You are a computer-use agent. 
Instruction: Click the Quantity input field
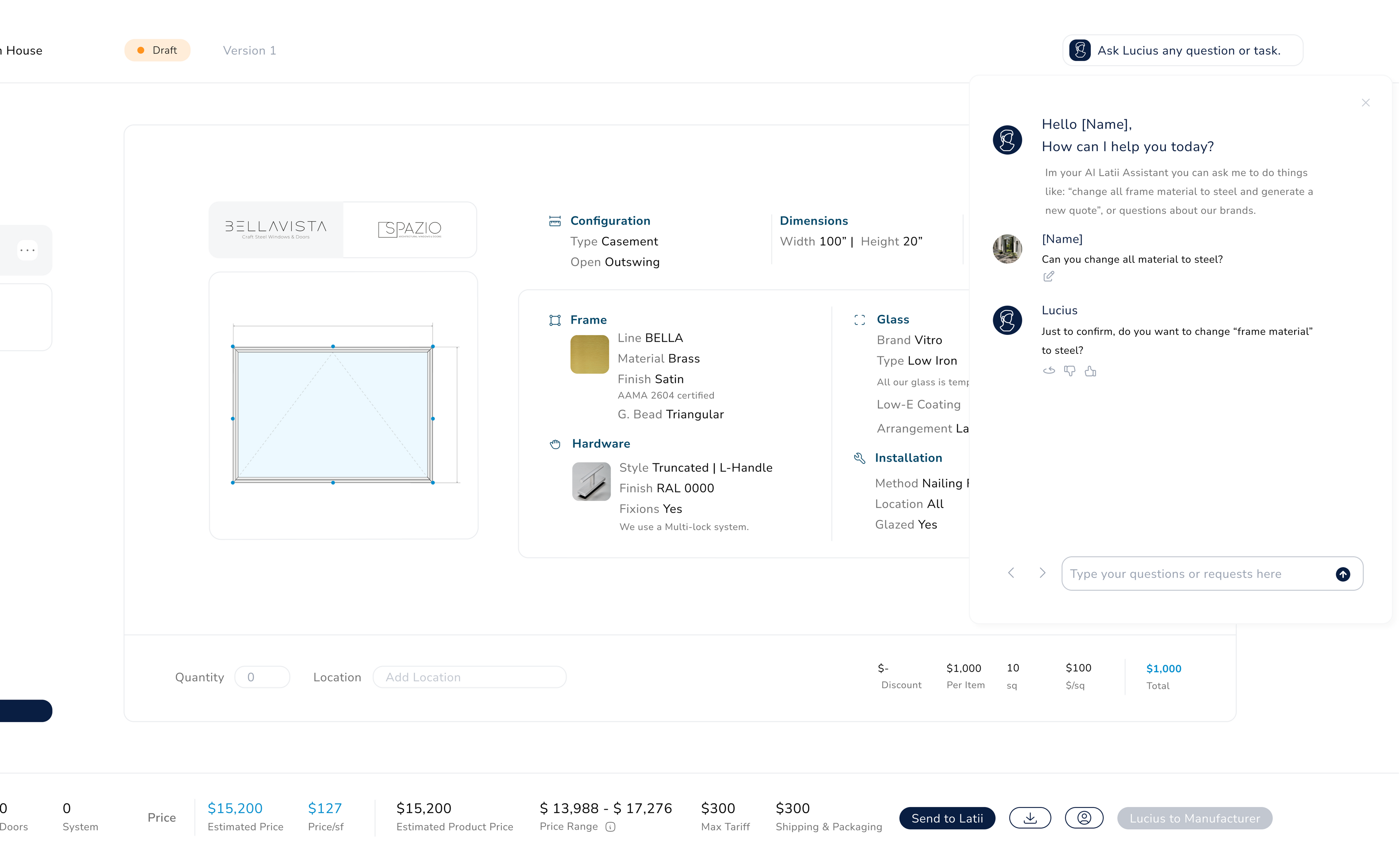[x=262, y=677]
